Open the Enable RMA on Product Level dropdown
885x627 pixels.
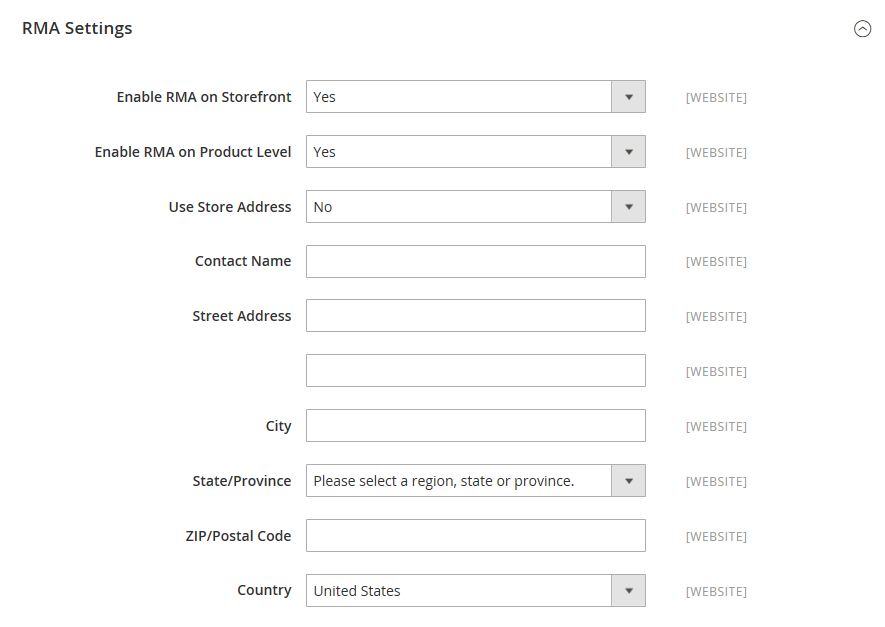click(459, 152)
